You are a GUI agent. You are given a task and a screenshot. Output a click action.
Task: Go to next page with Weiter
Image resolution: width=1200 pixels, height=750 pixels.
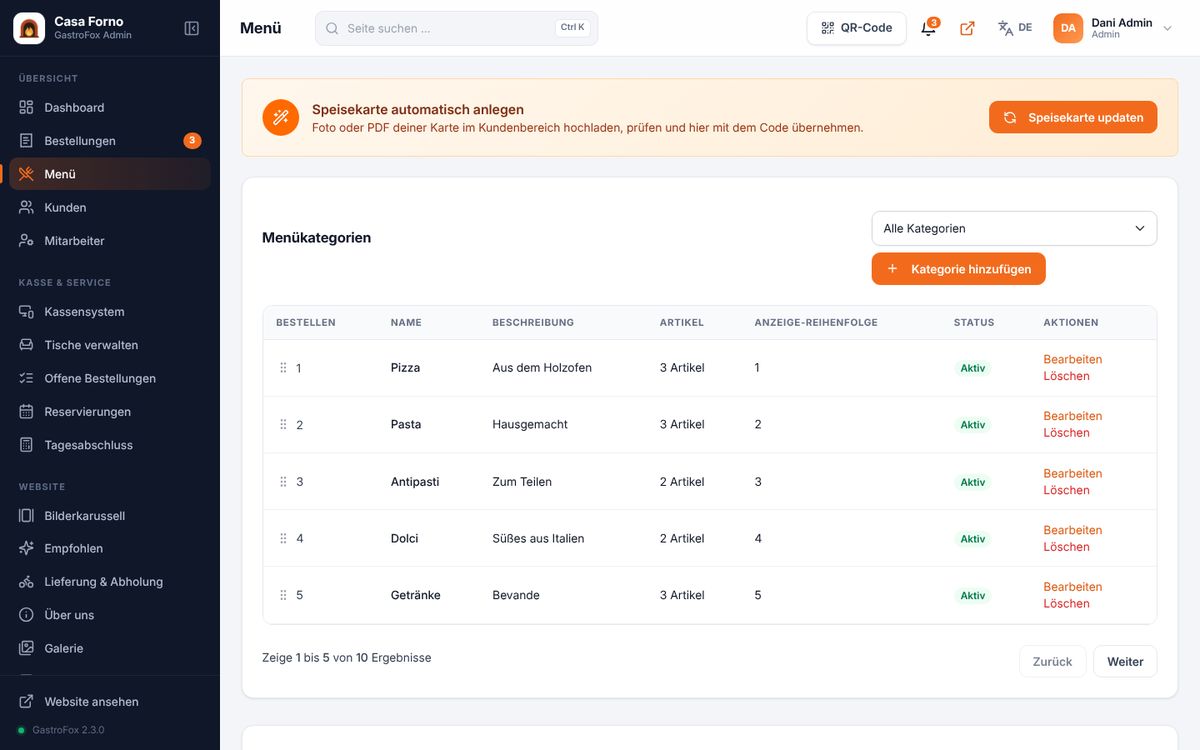click(1125, 662)
